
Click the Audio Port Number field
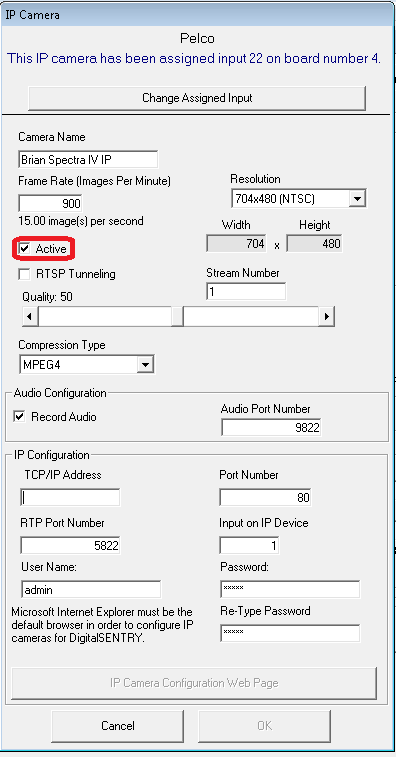point(271,428)
